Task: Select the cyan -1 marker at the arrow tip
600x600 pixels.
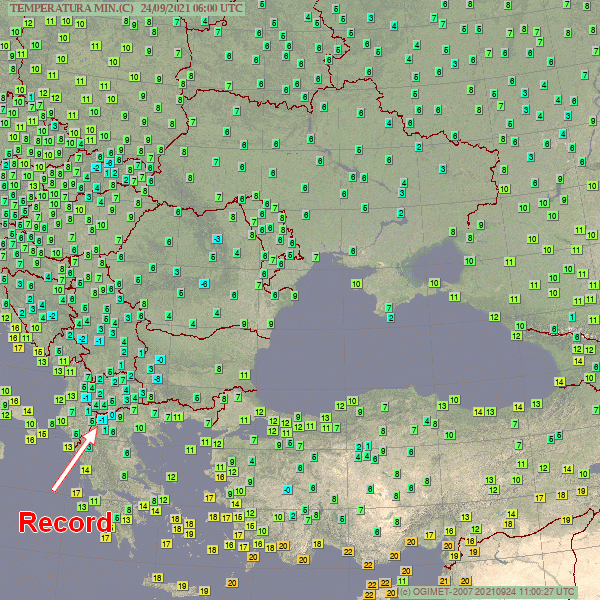Action: pyautogui.click(x=102, y=420)
